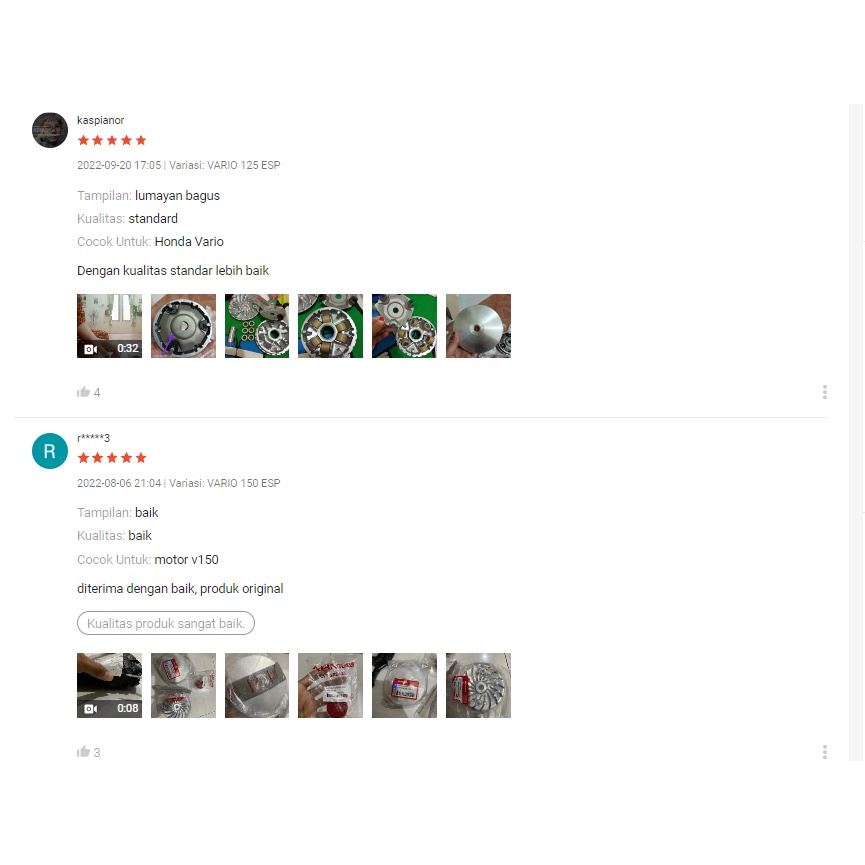This screenshot has width=865, height=865.
Task: Open photo of packaged Honda parts on floor
Action: [x=183, y=685]
